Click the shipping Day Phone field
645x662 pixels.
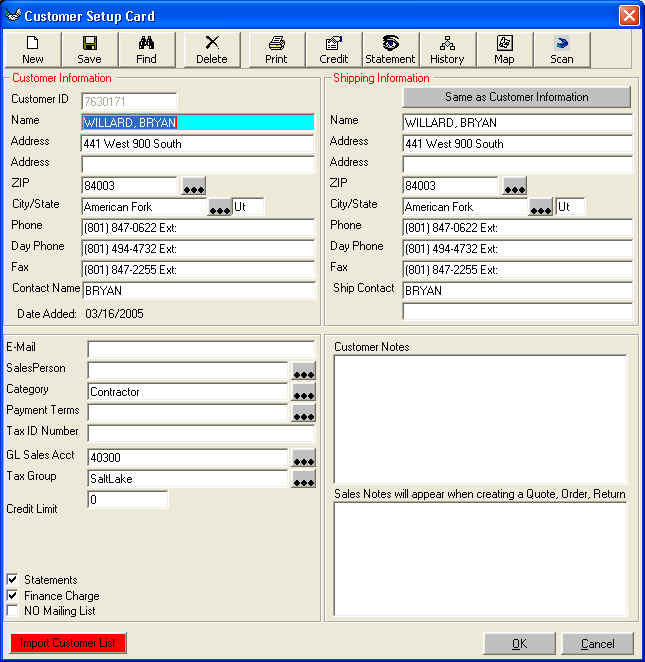518,249
